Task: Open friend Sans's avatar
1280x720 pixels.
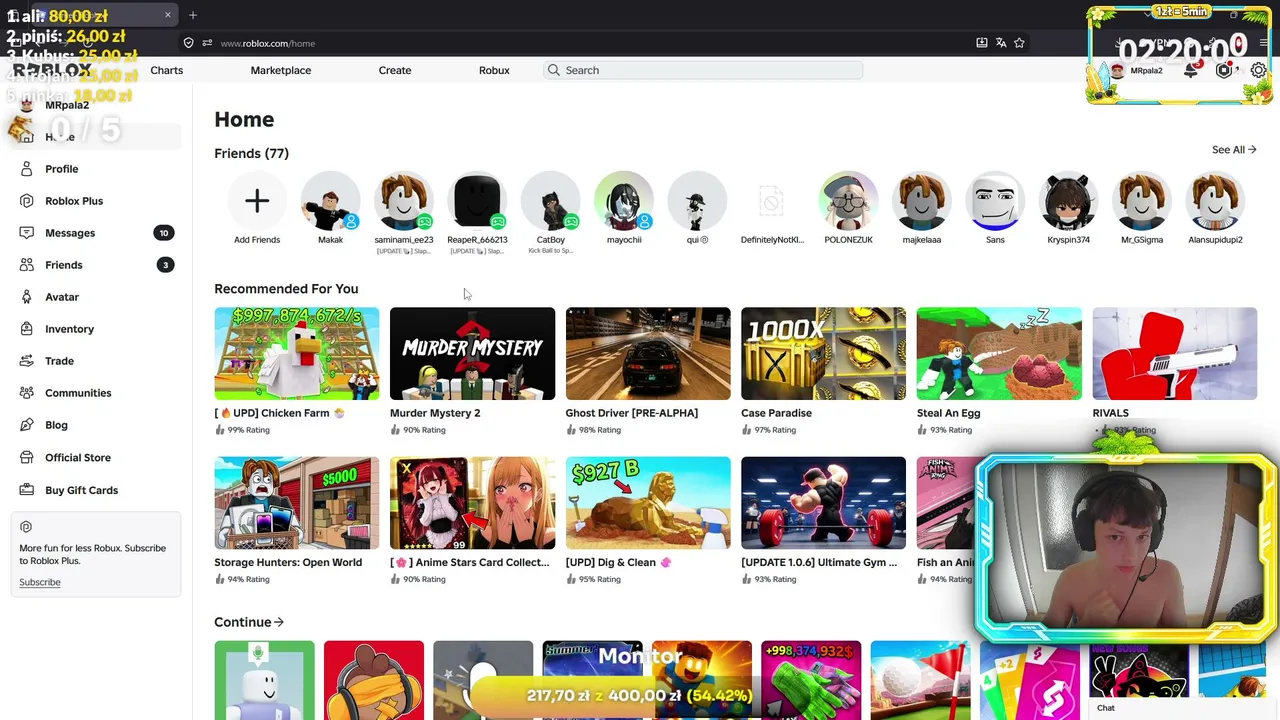Action: coord(995,201)
